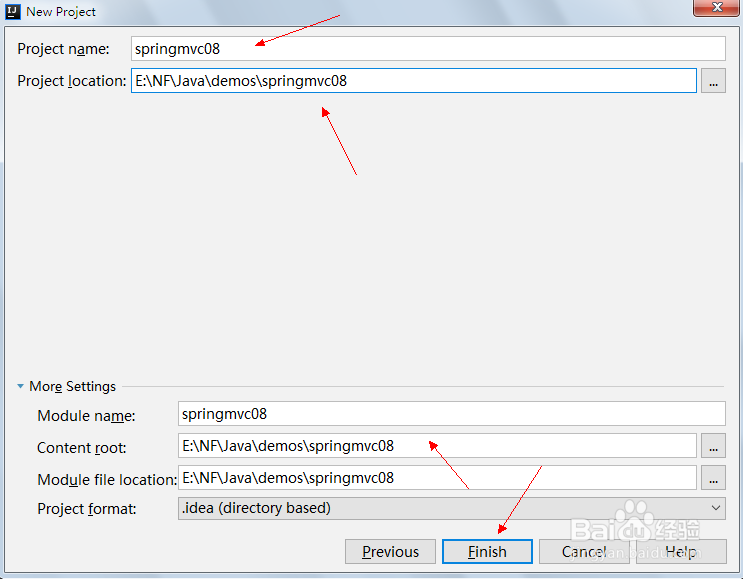Click the Project name label
This screenshot has width=743, height=579.
point(63,49)
